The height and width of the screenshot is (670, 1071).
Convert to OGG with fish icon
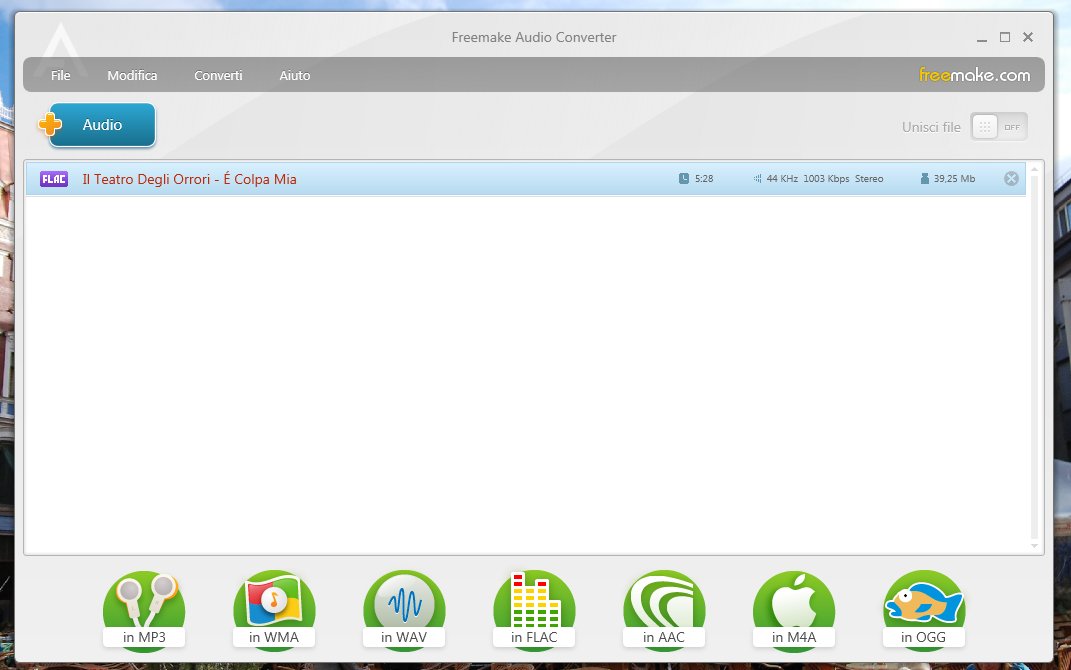pos(923,611)
